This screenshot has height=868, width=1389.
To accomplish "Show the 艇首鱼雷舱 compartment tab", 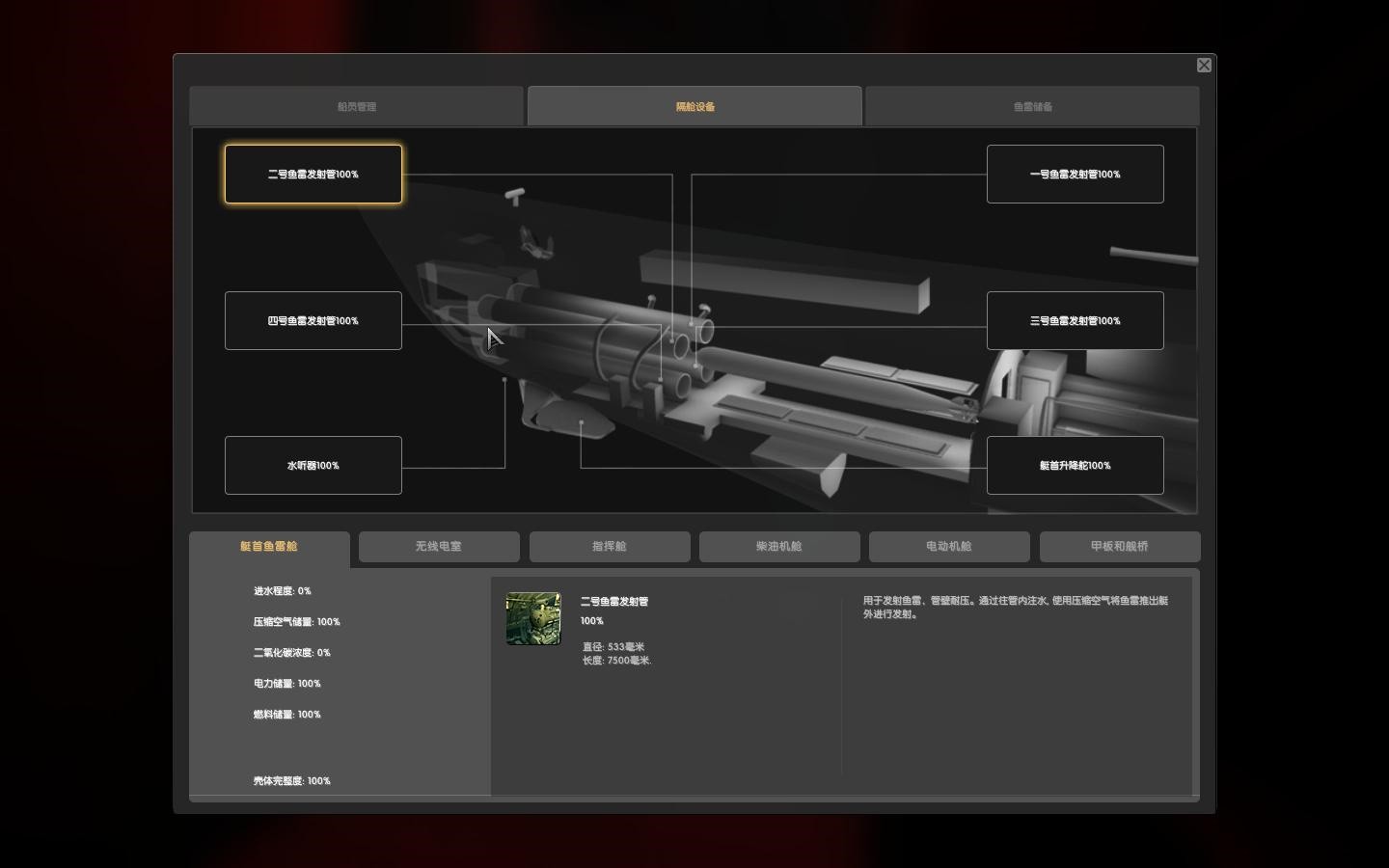I will point(269,547).
